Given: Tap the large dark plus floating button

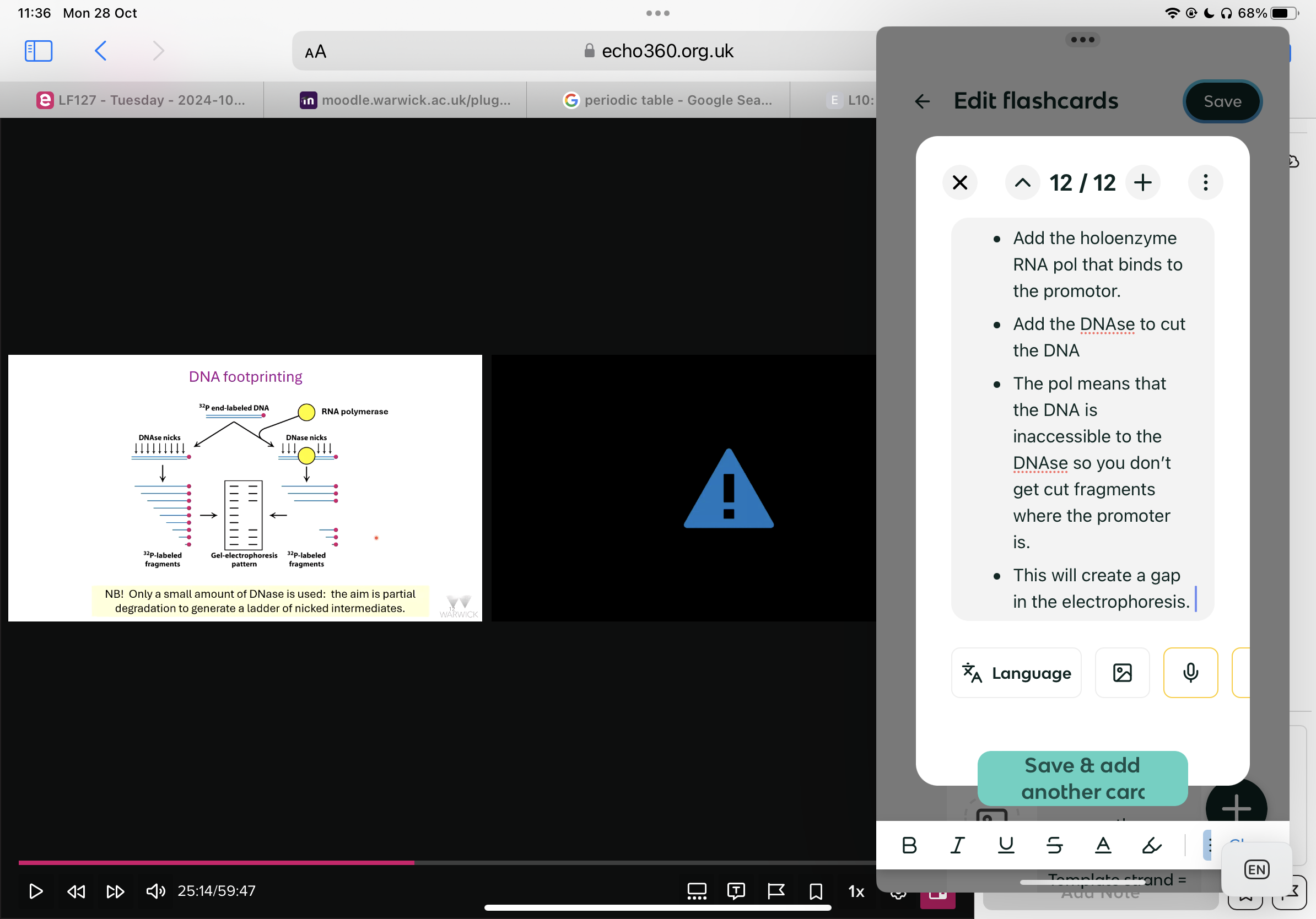Looking at the screenshot, I should click(1236, 807).
